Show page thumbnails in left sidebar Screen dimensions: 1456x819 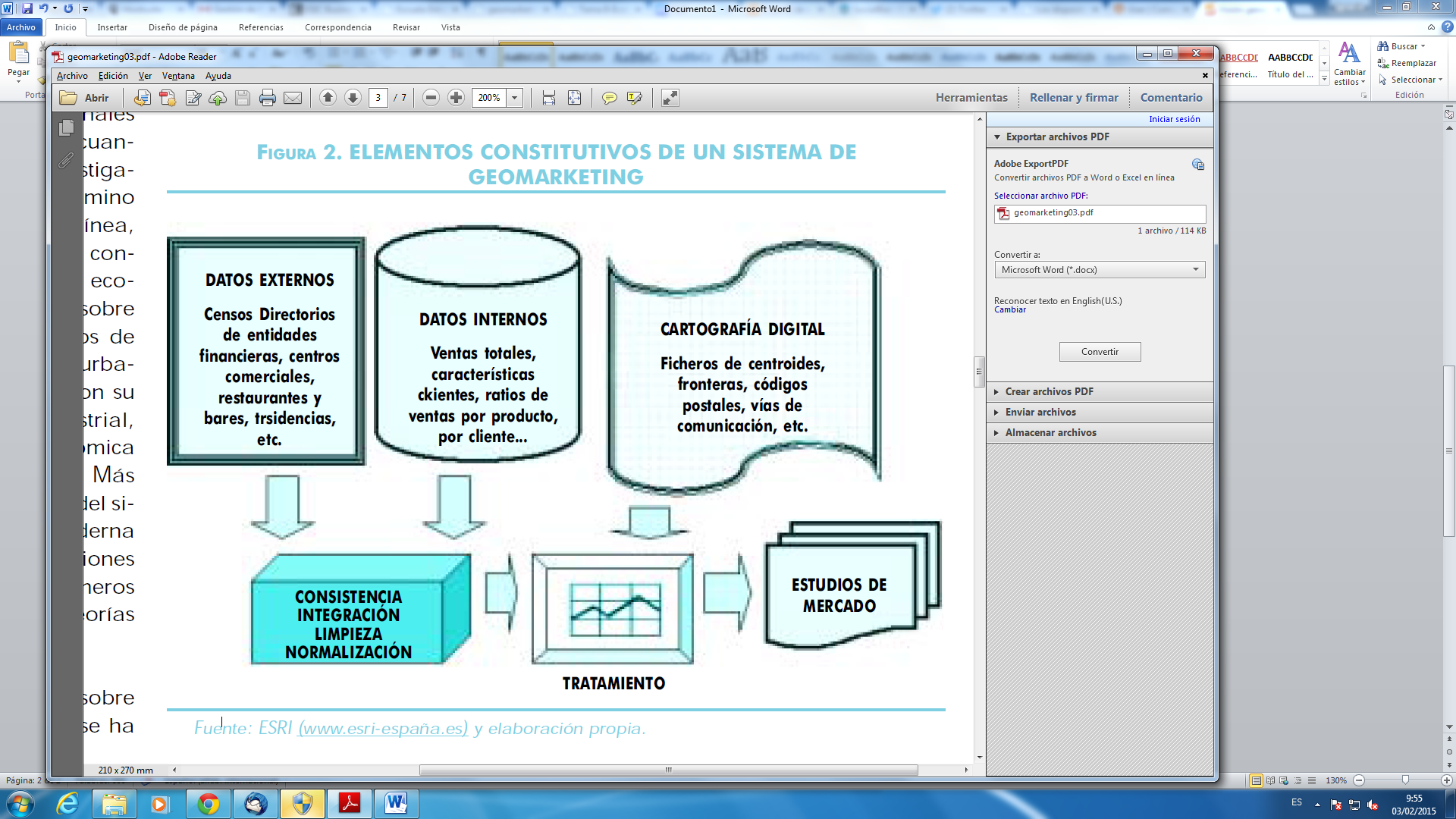tap(67, 127)
